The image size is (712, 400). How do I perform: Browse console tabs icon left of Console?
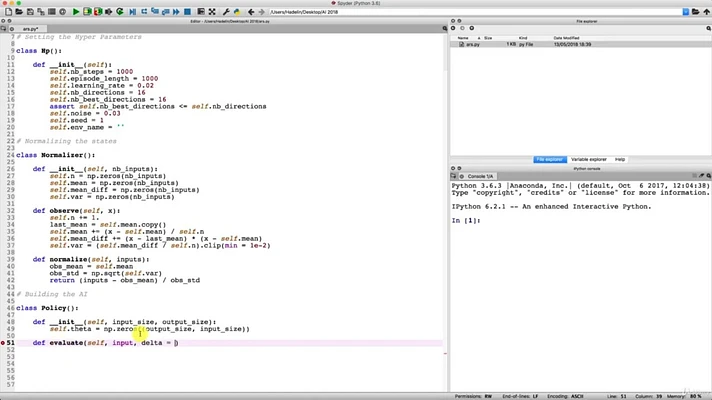tap(454, 176)
